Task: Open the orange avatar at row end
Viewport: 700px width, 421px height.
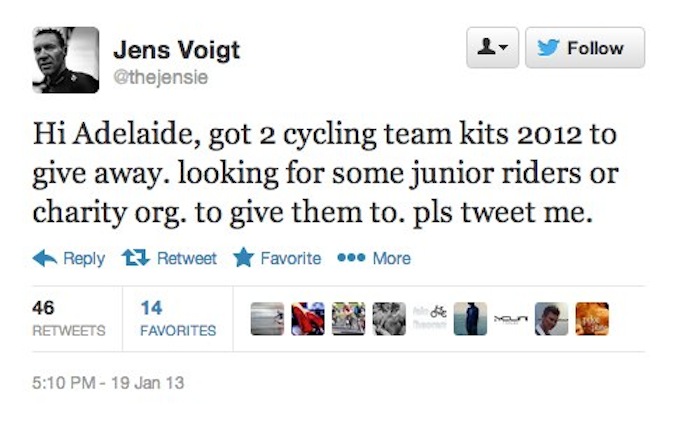Action: (592, 319)
